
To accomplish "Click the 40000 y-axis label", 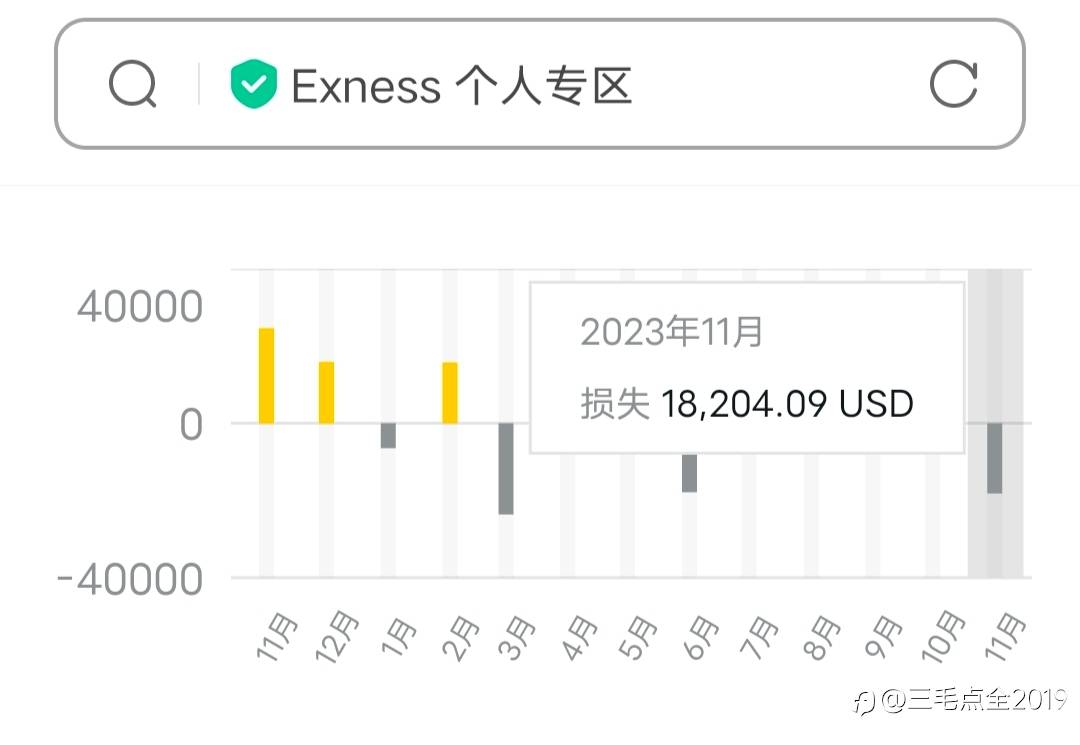I will (140, 308).
